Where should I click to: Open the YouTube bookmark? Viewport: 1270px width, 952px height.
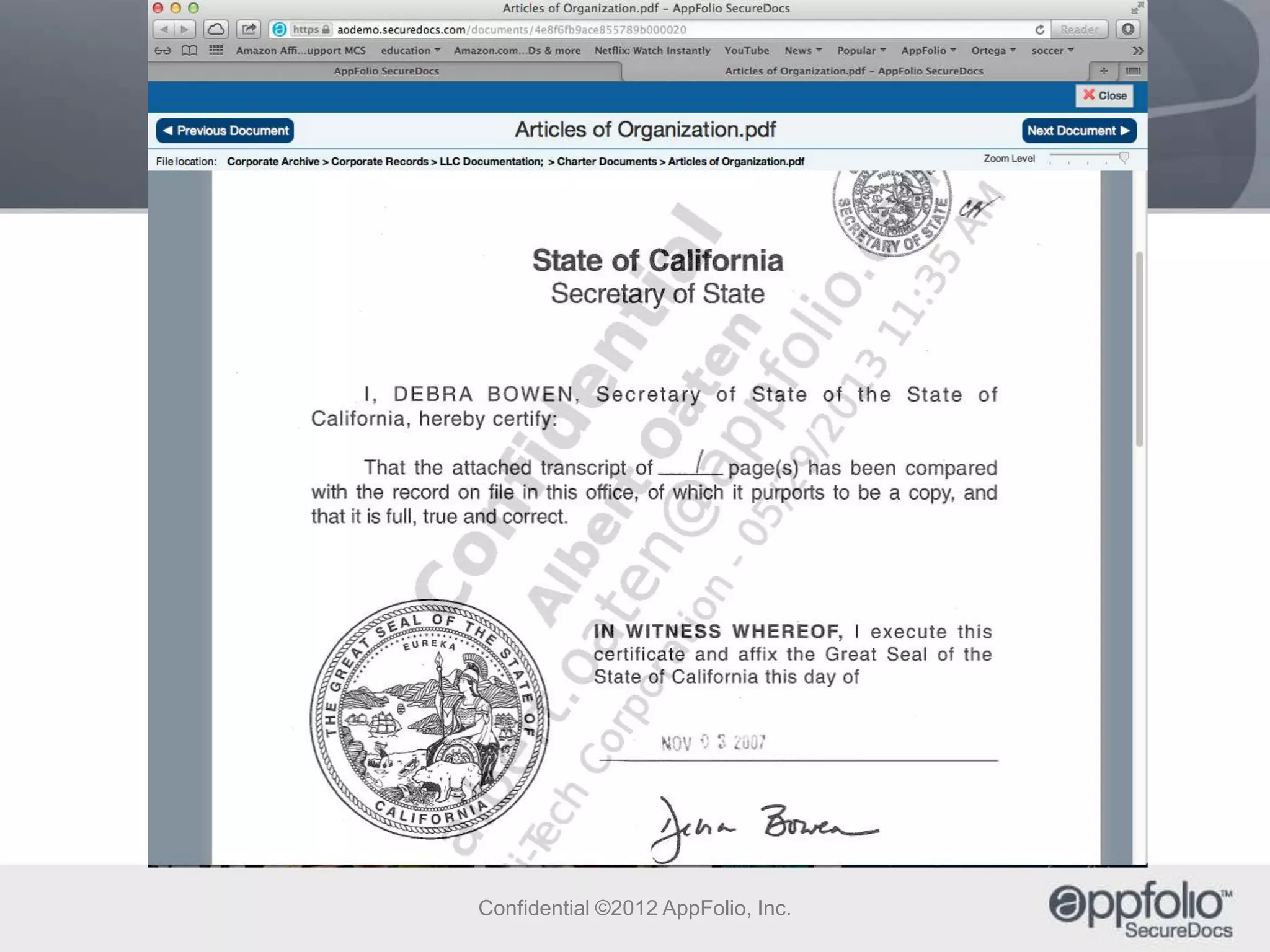746,50
